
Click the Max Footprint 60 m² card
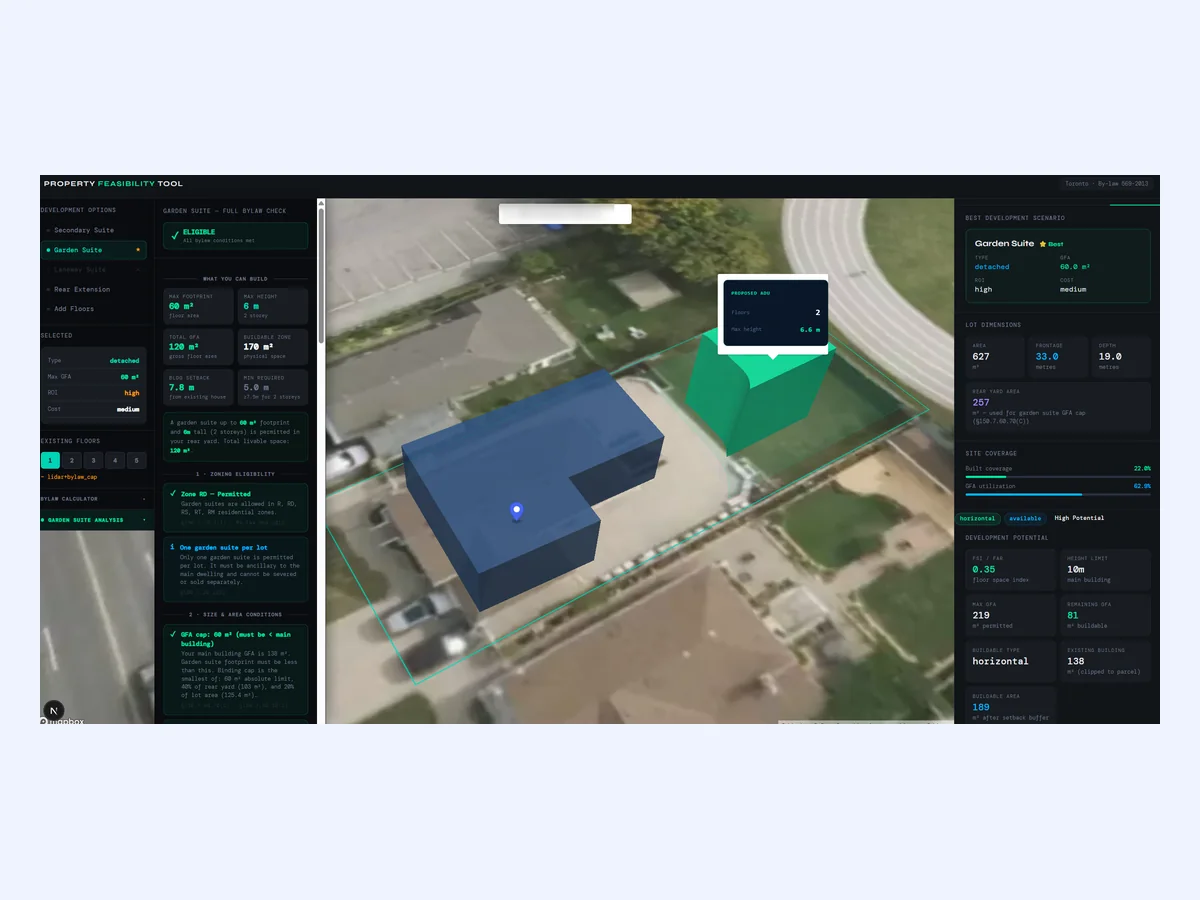pyautogui.click(x=199, y=306)
